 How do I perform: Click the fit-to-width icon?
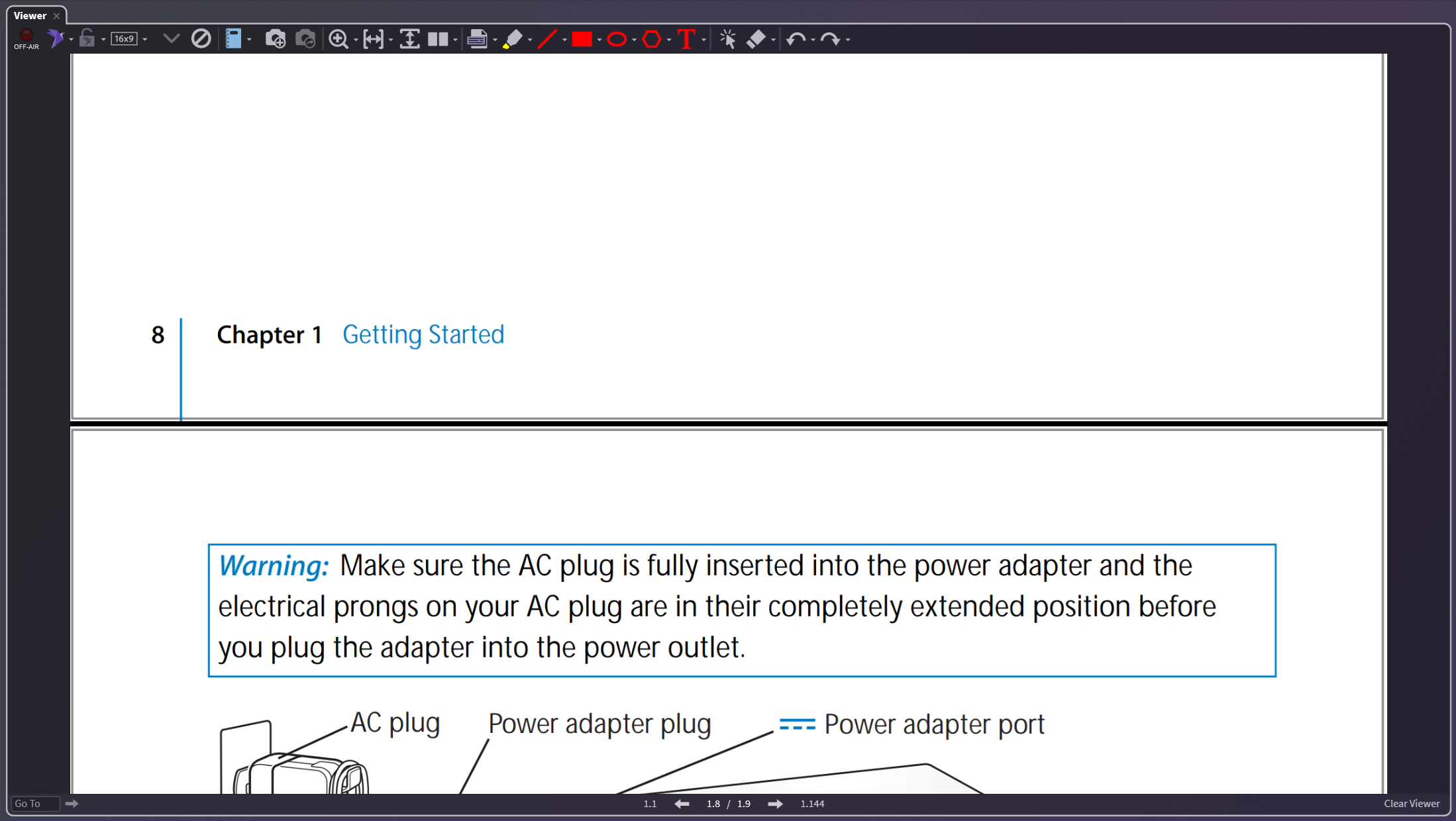374,39
